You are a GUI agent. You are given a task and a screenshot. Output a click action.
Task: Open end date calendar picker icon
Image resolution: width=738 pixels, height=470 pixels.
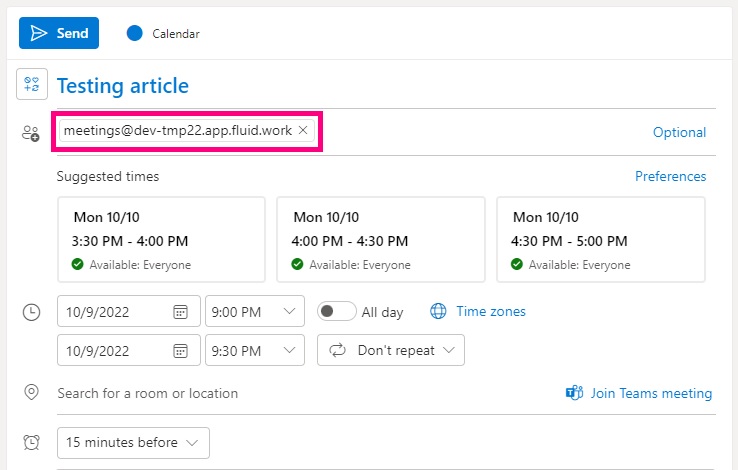(180, 351)
